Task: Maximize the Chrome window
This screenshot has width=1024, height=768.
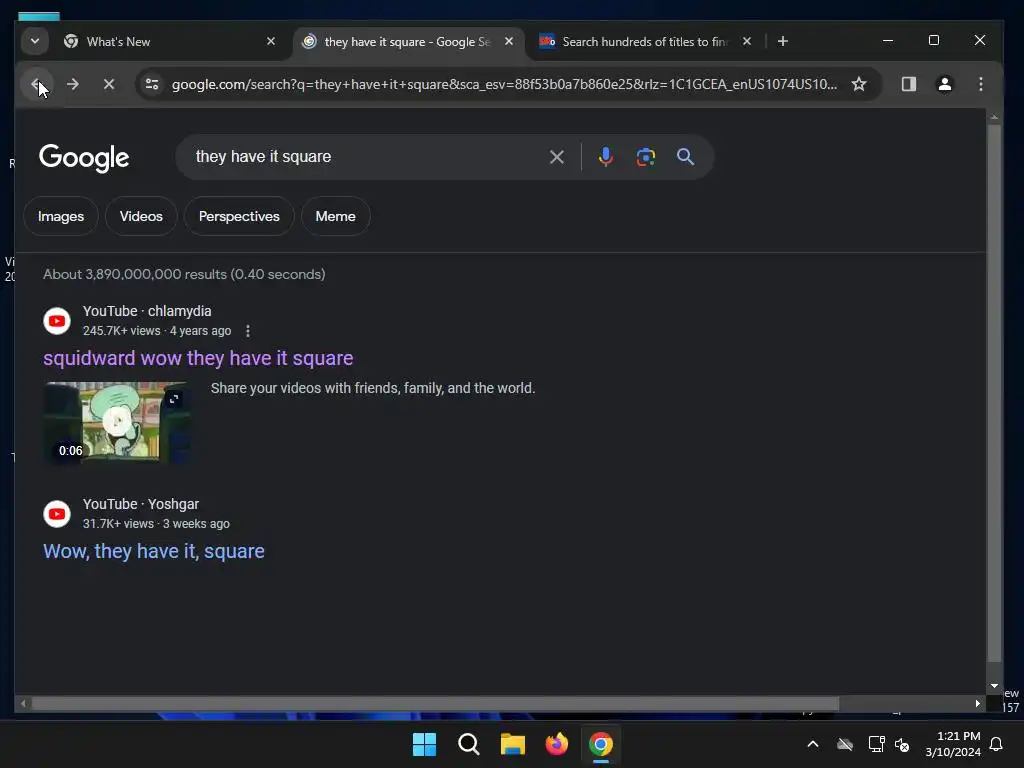Action: (x=934, y=40)
